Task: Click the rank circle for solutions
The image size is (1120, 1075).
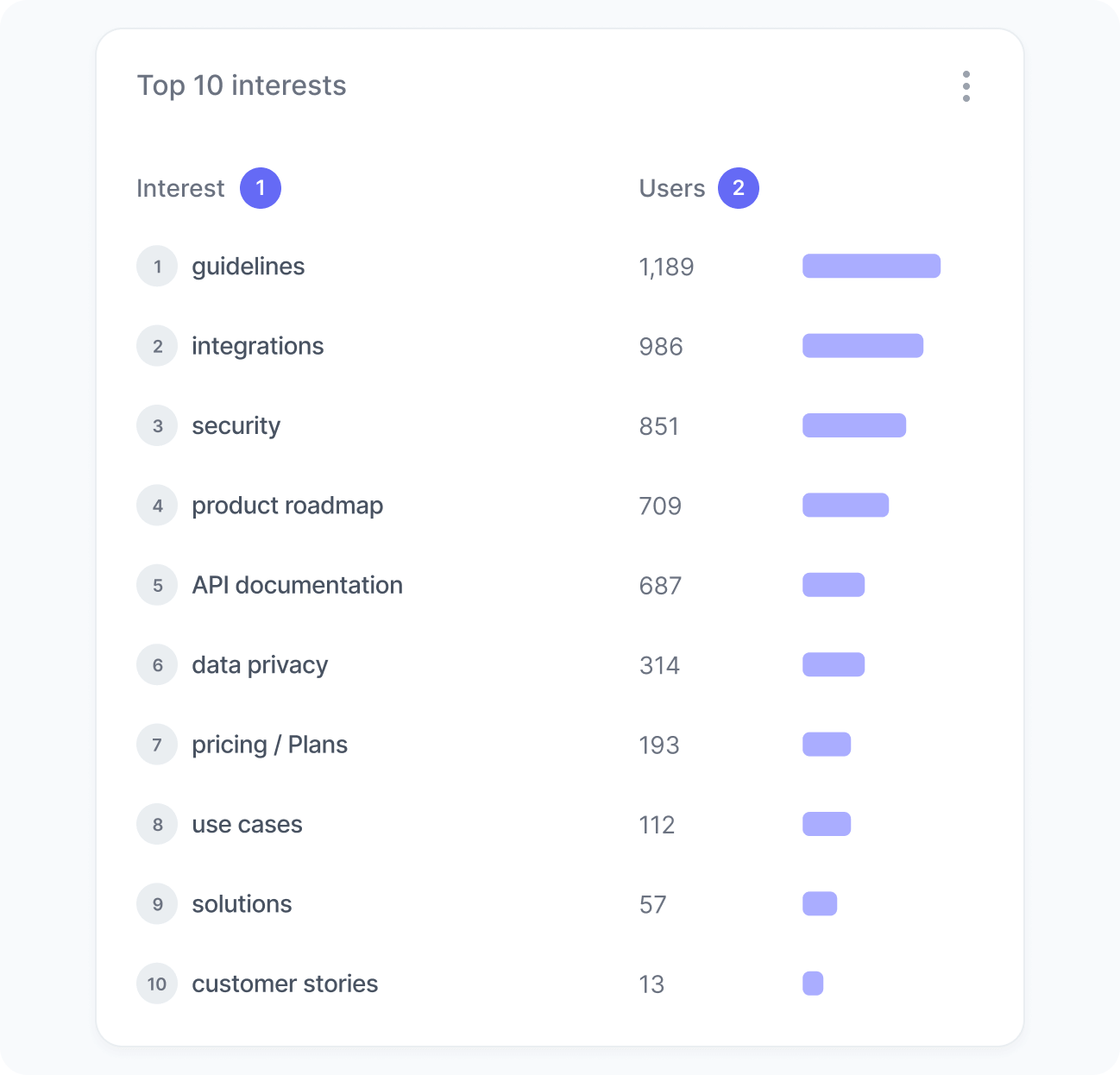Action: 157,903
